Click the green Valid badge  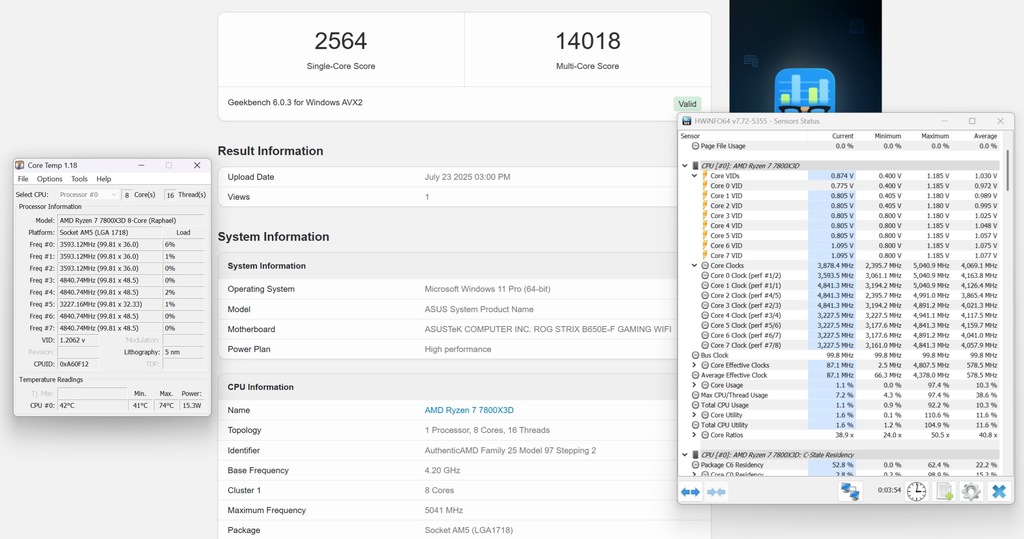click(687, 103)
